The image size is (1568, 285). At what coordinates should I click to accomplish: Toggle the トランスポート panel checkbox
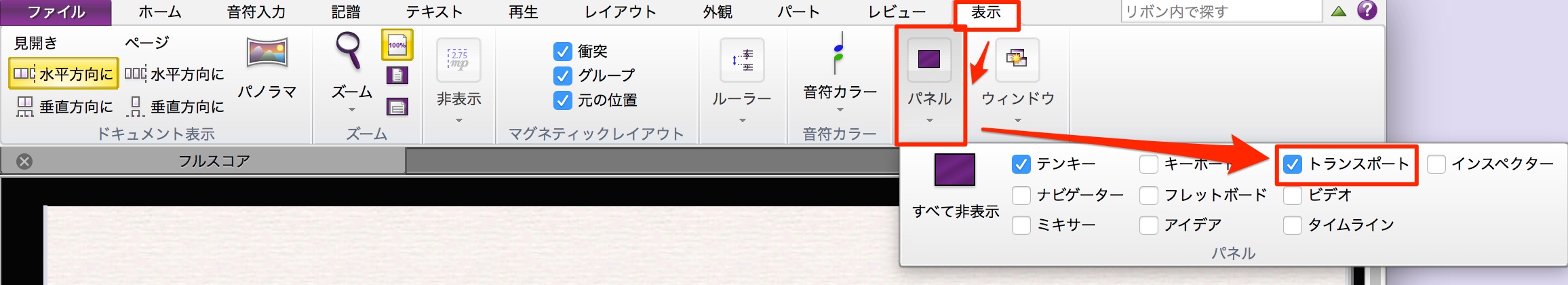[1292, 164]
